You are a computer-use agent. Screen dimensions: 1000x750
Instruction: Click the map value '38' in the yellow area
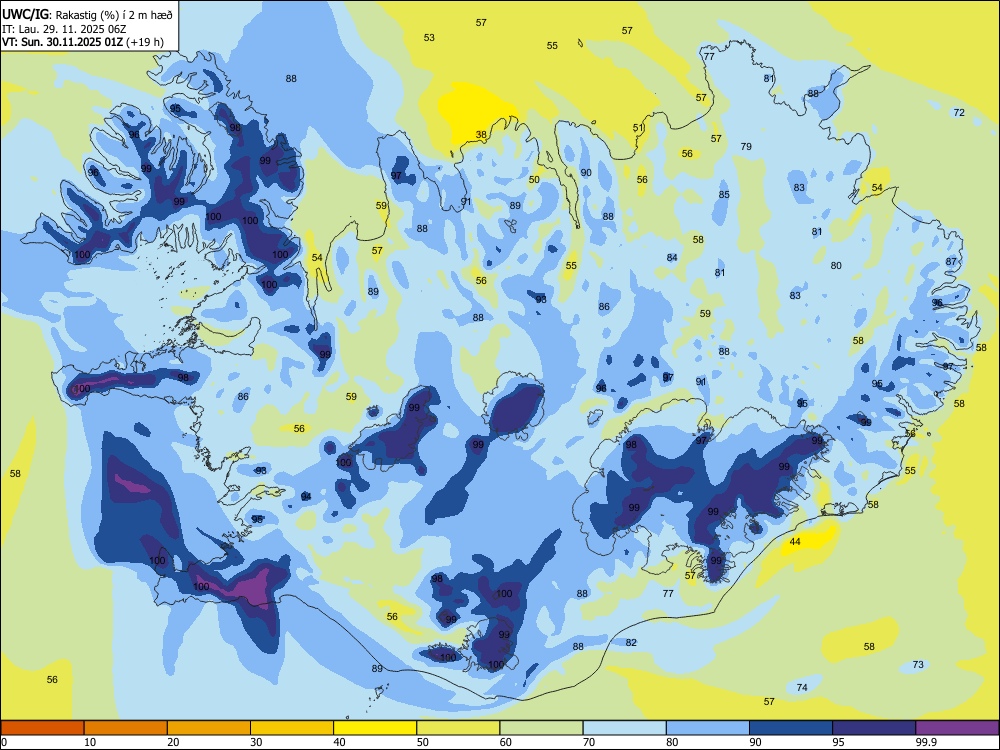(x=481, y=135)
